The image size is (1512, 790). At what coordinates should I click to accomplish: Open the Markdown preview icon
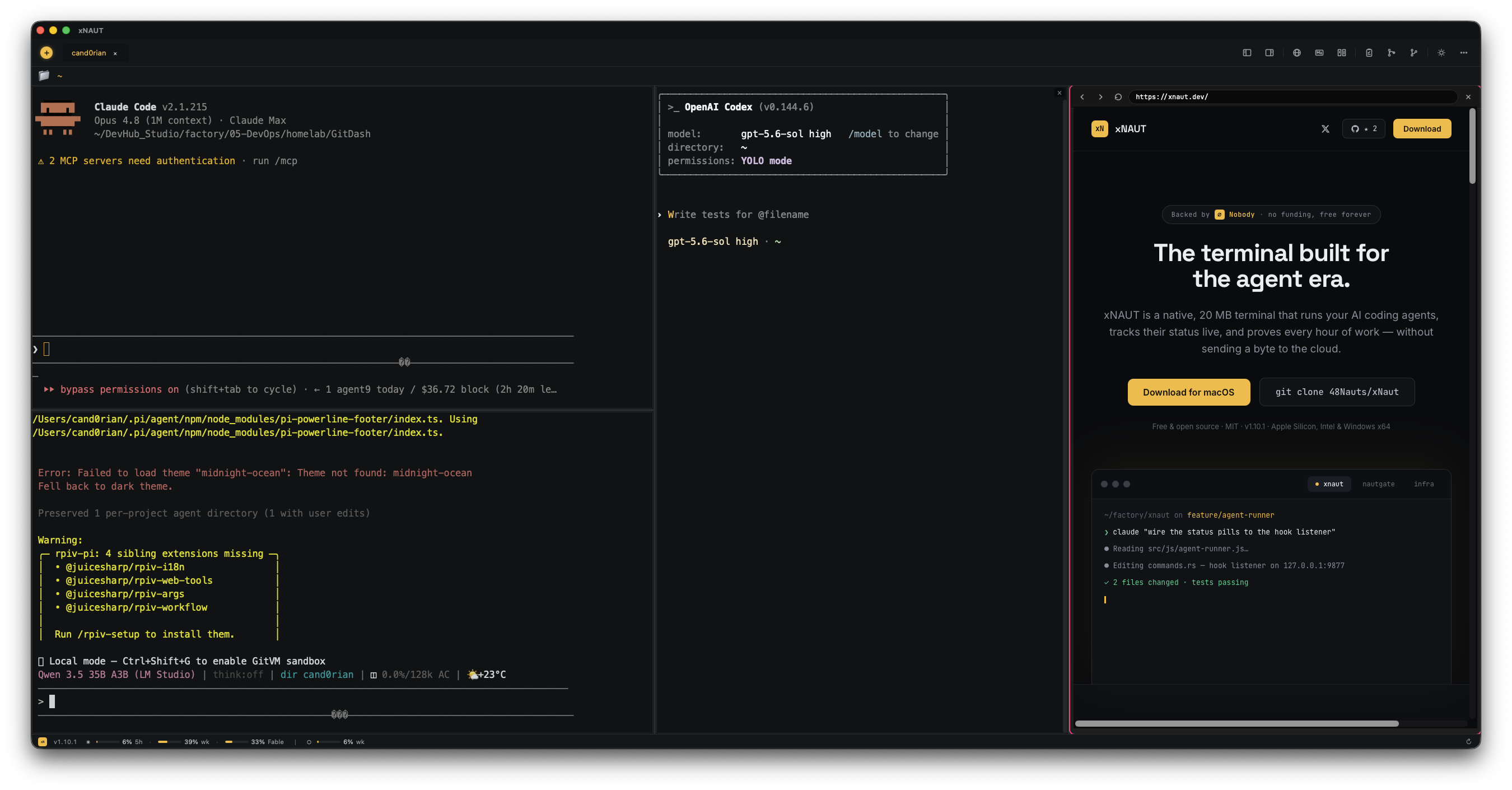pyautogui.click(x=1319, y=53)
